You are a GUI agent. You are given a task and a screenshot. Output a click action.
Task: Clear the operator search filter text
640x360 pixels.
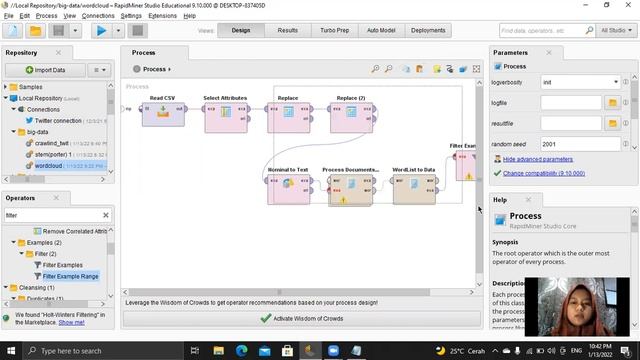pos(106,215)
